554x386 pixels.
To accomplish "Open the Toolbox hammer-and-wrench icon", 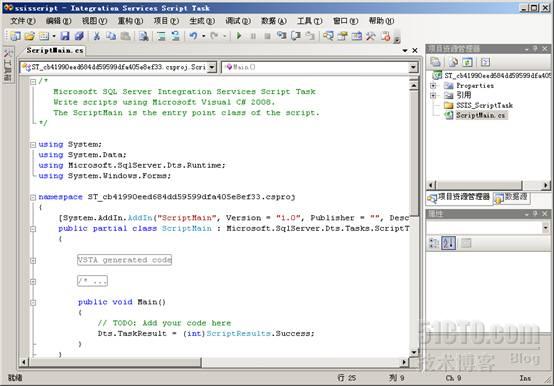I will click(371, 36).
